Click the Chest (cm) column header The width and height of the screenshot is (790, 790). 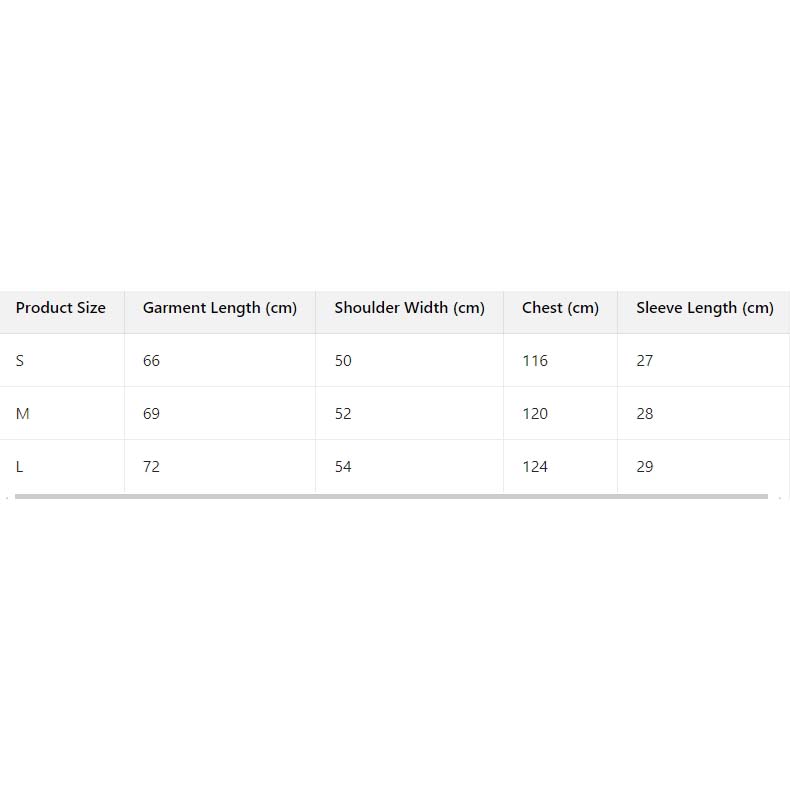(560, 308)
